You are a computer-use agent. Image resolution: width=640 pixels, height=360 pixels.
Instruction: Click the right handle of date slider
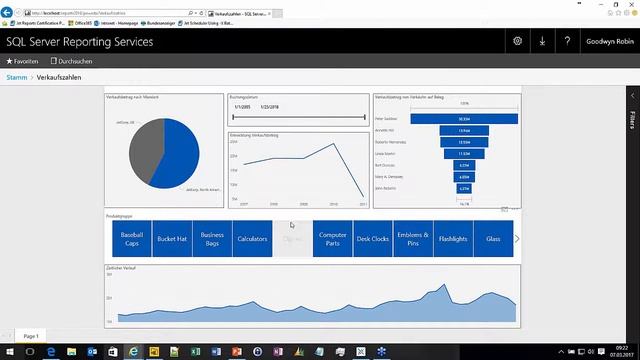click(x=364, y=117)
